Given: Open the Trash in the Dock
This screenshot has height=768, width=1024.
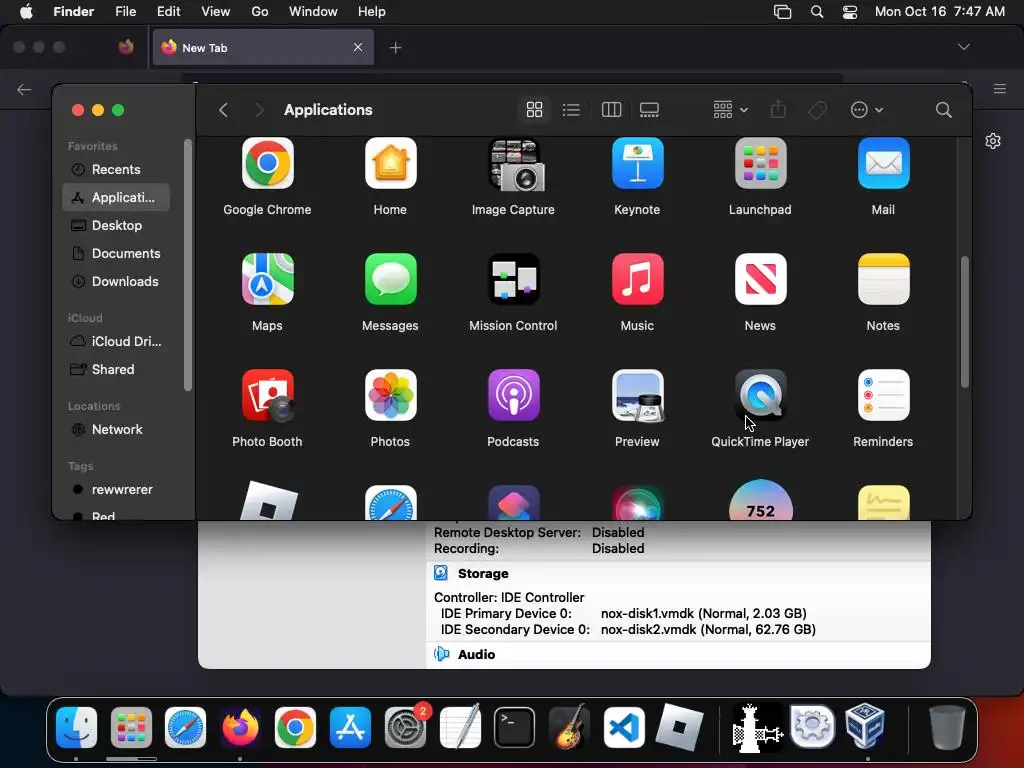Looking at the screenshot, I should pyautogui.click(x=947, y=727).
